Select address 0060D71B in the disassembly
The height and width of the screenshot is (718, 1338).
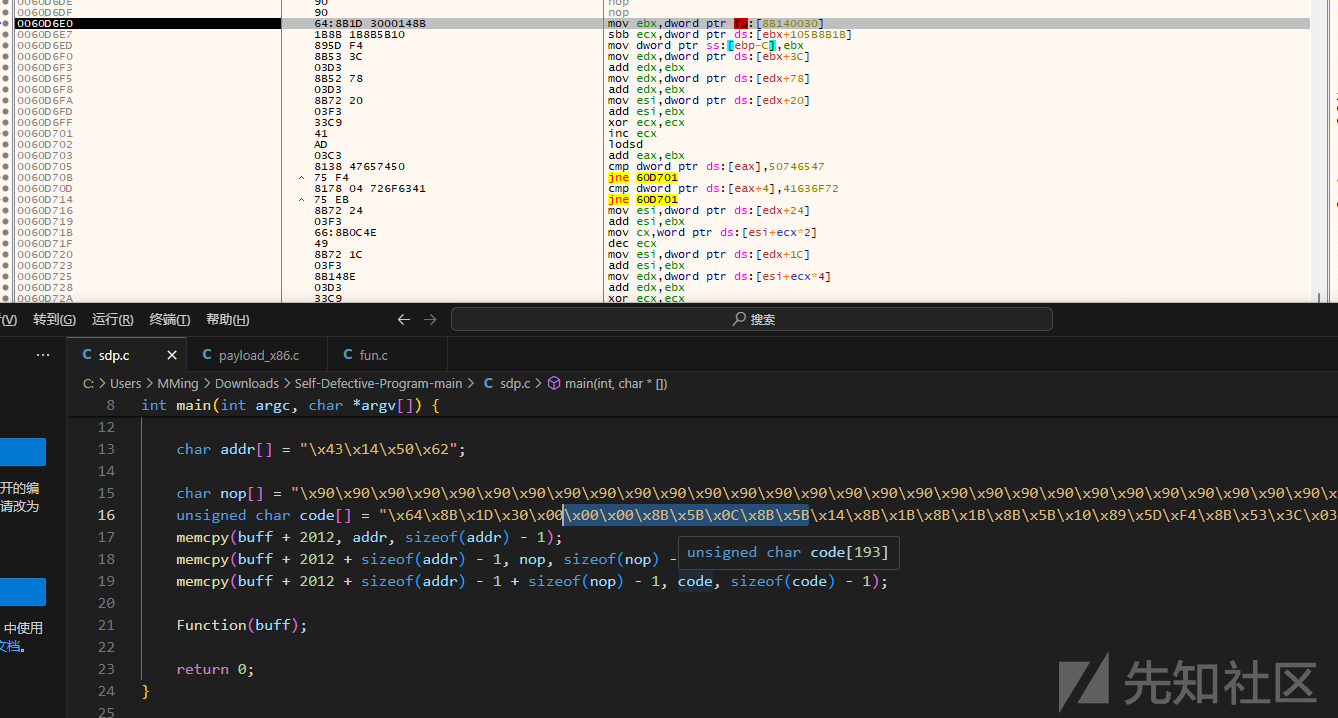click(x=44, y=232)
